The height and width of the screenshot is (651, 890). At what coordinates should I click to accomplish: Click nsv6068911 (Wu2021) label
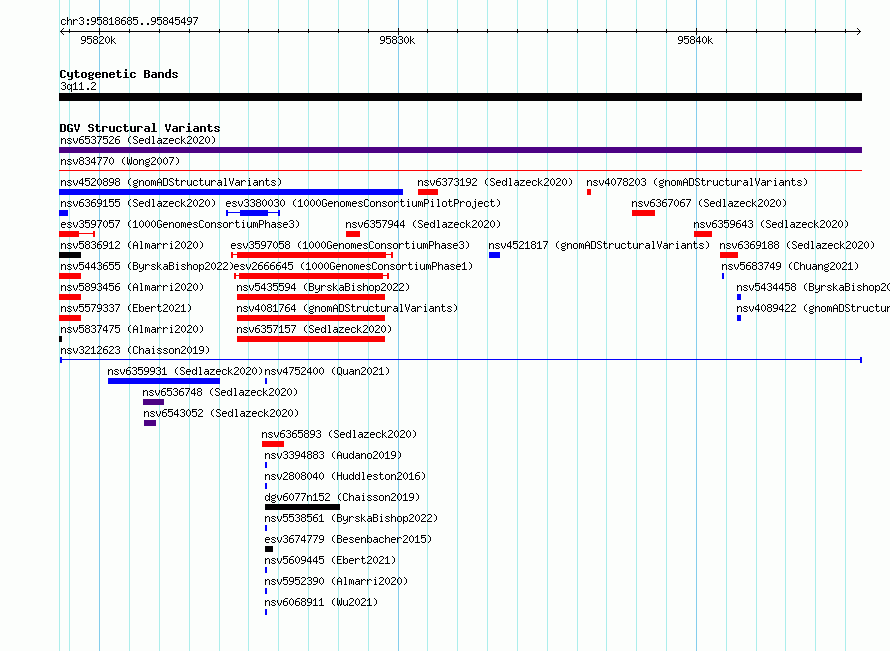321,602
